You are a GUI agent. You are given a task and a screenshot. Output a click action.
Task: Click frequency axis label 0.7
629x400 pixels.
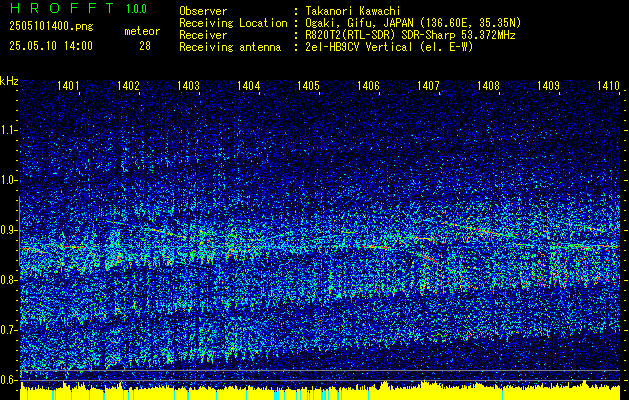7,330
